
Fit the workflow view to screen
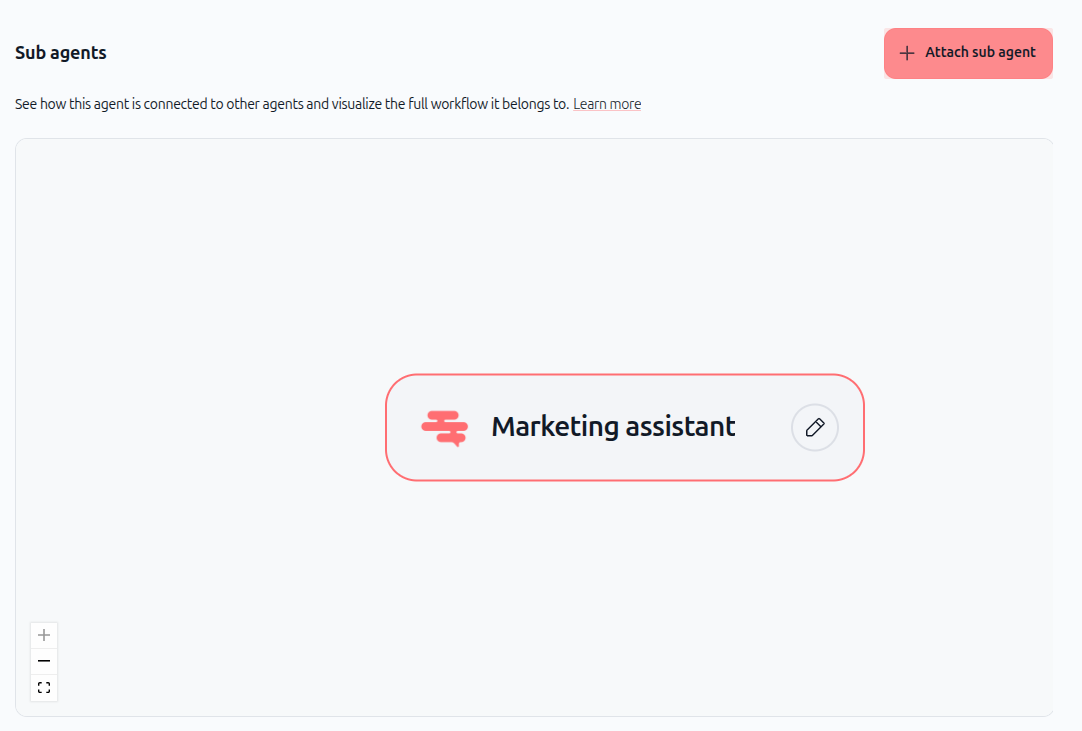tap(44, 688)
